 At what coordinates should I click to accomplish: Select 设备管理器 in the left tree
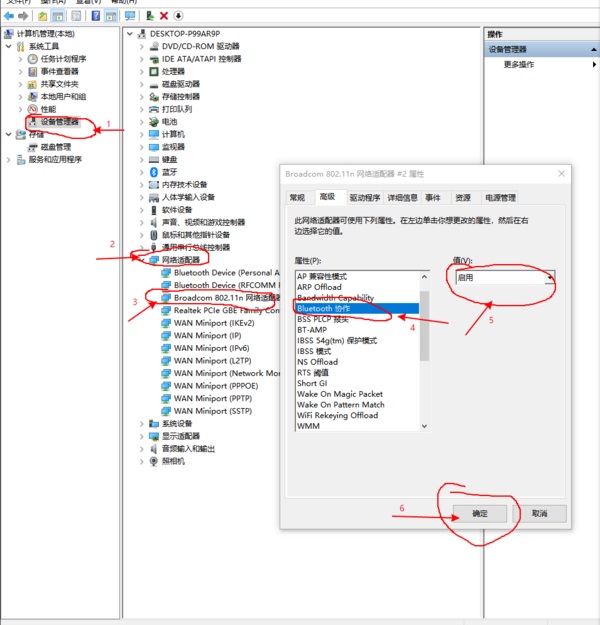(x=59, y=122)
